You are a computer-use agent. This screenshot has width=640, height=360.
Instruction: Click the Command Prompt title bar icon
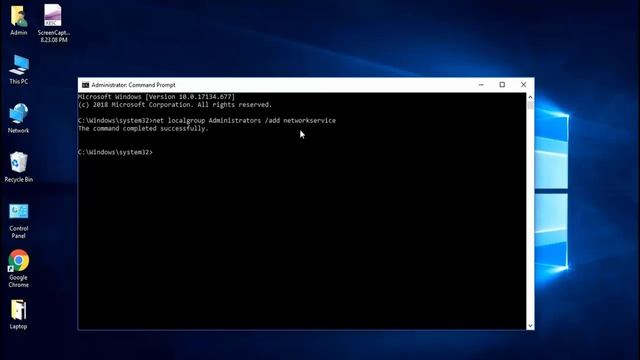[85, 85]
